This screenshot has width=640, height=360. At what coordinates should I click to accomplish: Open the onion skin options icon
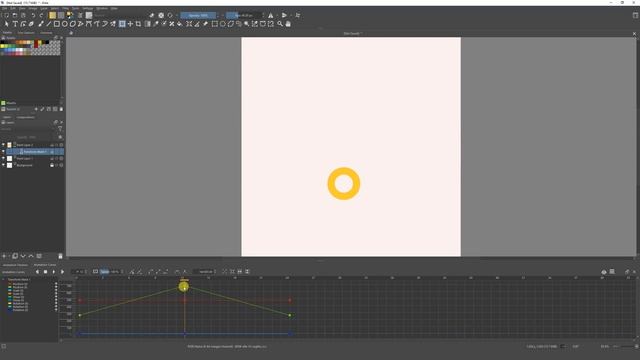click(604, 271)
